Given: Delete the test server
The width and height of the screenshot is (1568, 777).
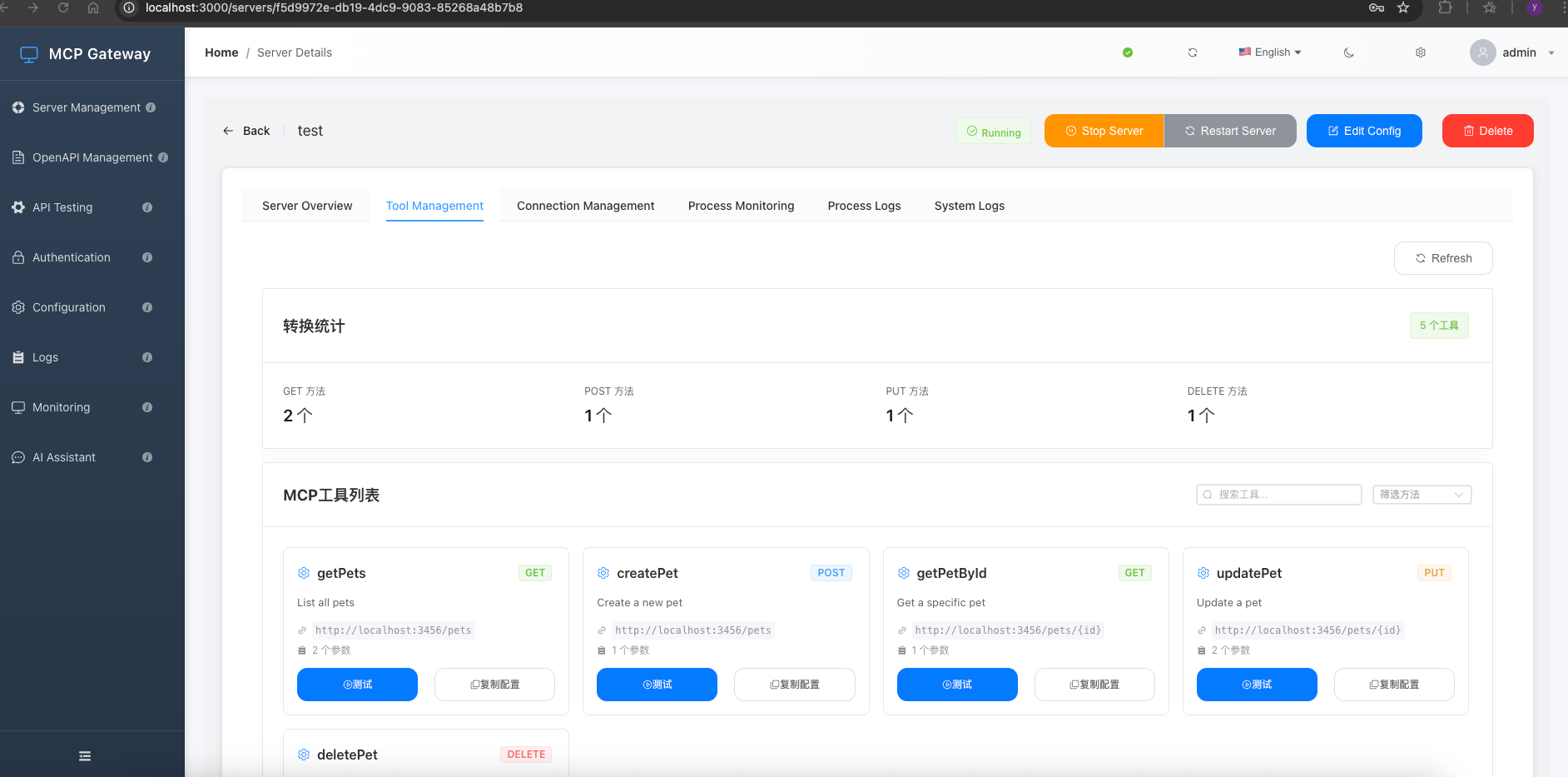Looking at the screenshot, I should point(1488,131).
